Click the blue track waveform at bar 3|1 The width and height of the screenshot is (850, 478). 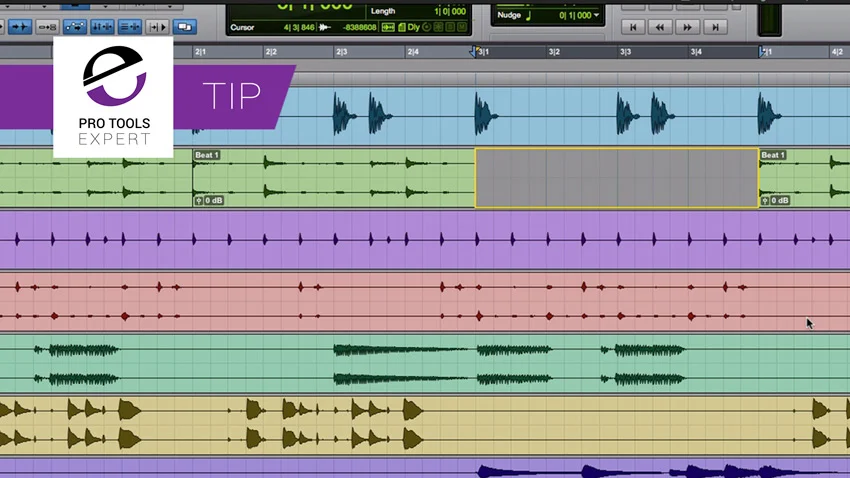click(x=486, y=114)
